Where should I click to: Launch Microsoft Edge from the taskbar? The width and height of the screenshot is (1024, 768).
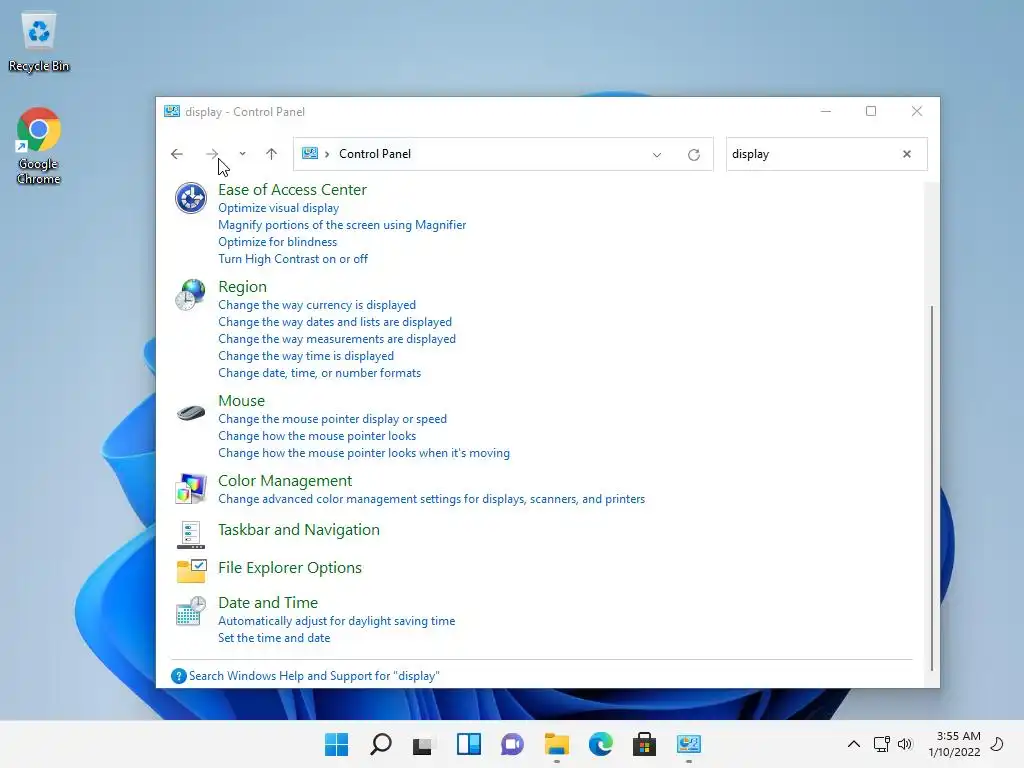(x=601, y=744)
